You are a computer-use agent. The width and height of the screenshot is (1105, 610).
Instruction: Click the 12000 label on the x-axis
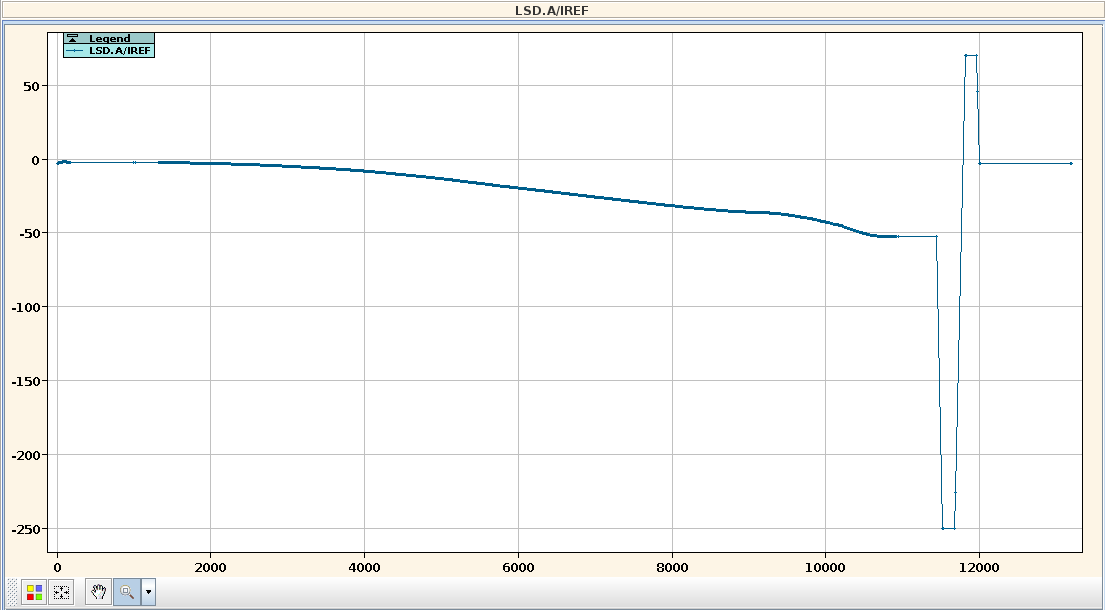(979, 567)
